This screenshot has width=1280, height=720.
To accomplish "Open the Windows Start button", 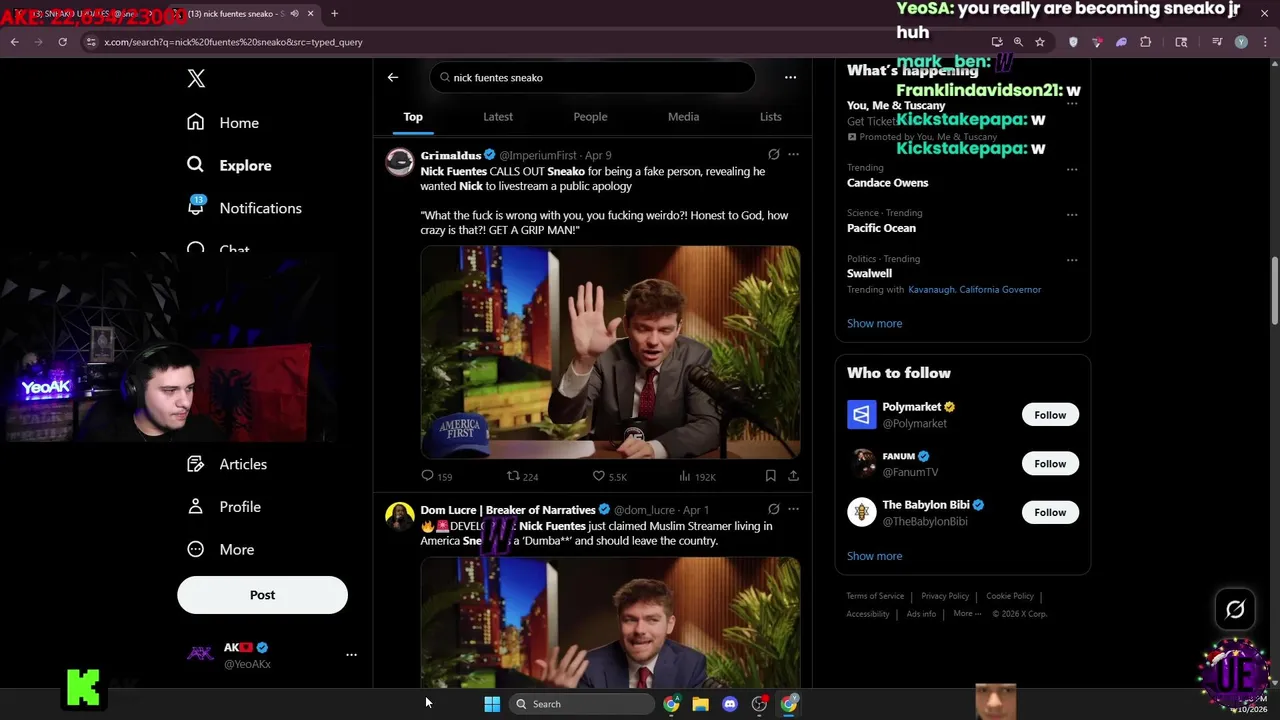I will tap(492, 704).
